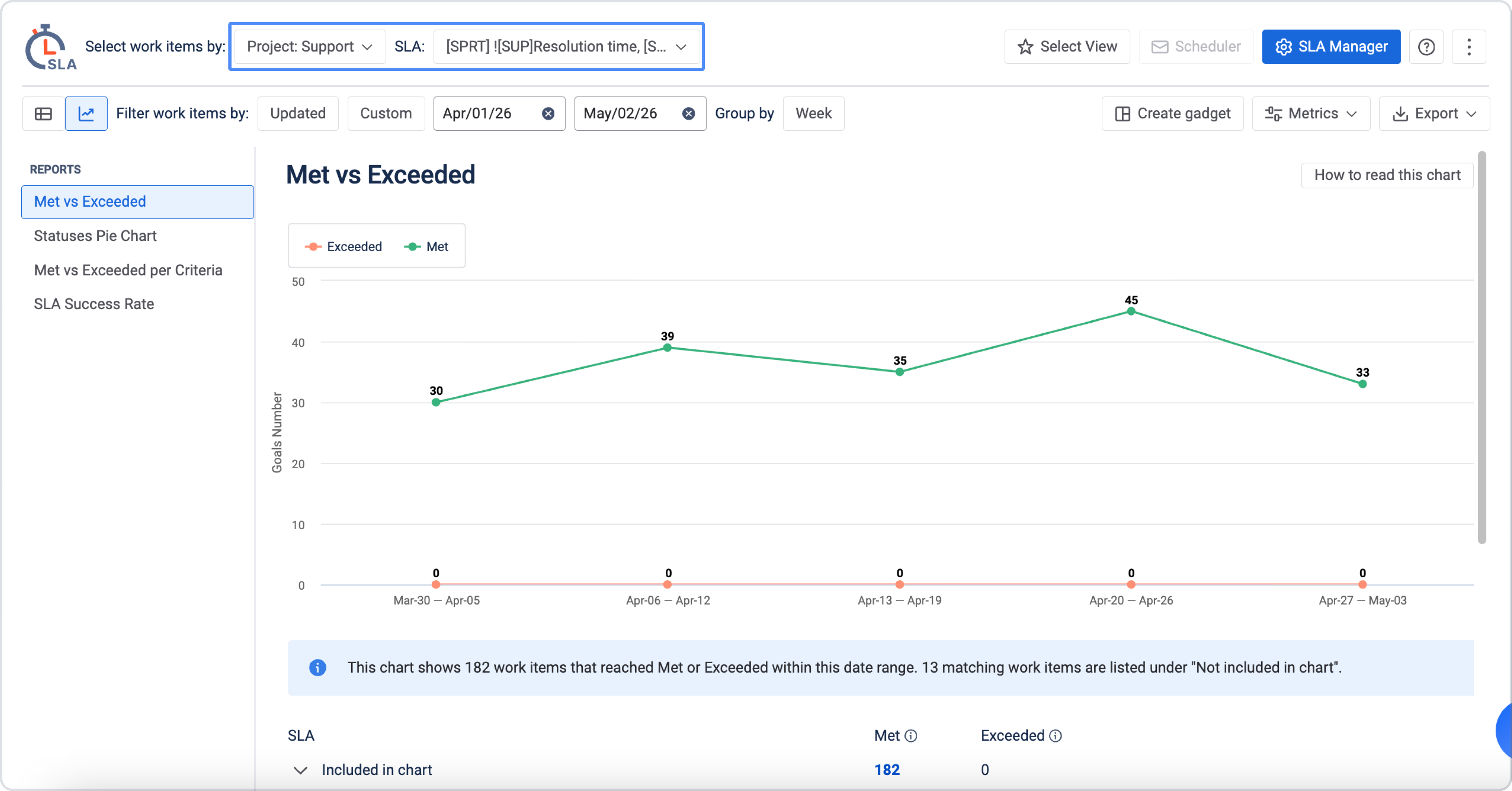Open the Metrics dropdown
The image size is (1512, 791).
tap(1311, 114)
